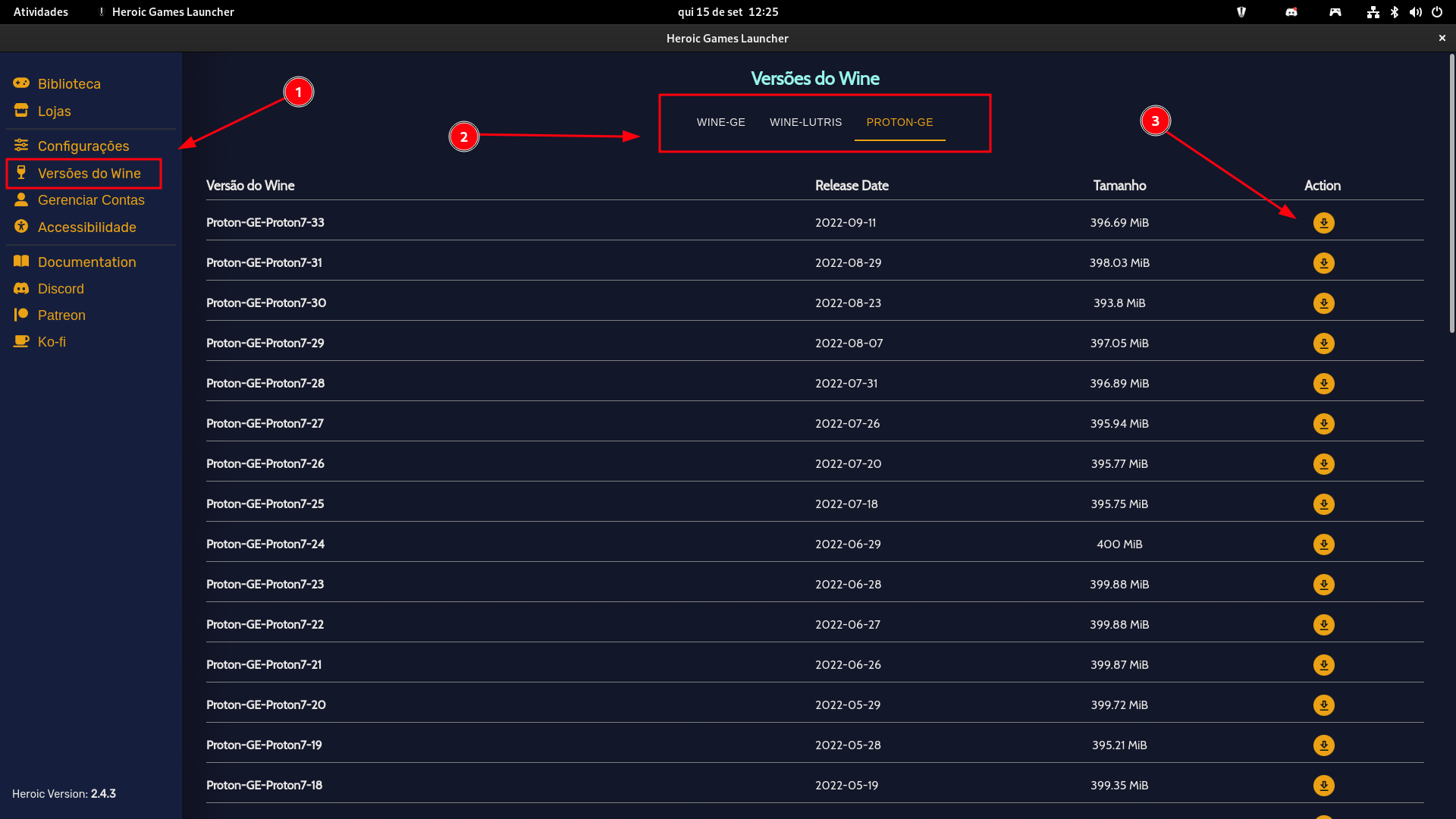Download Proton-GE-Proton7-33
The height and width of the screenshot is (819, 1456).
tap(1324, 222)
